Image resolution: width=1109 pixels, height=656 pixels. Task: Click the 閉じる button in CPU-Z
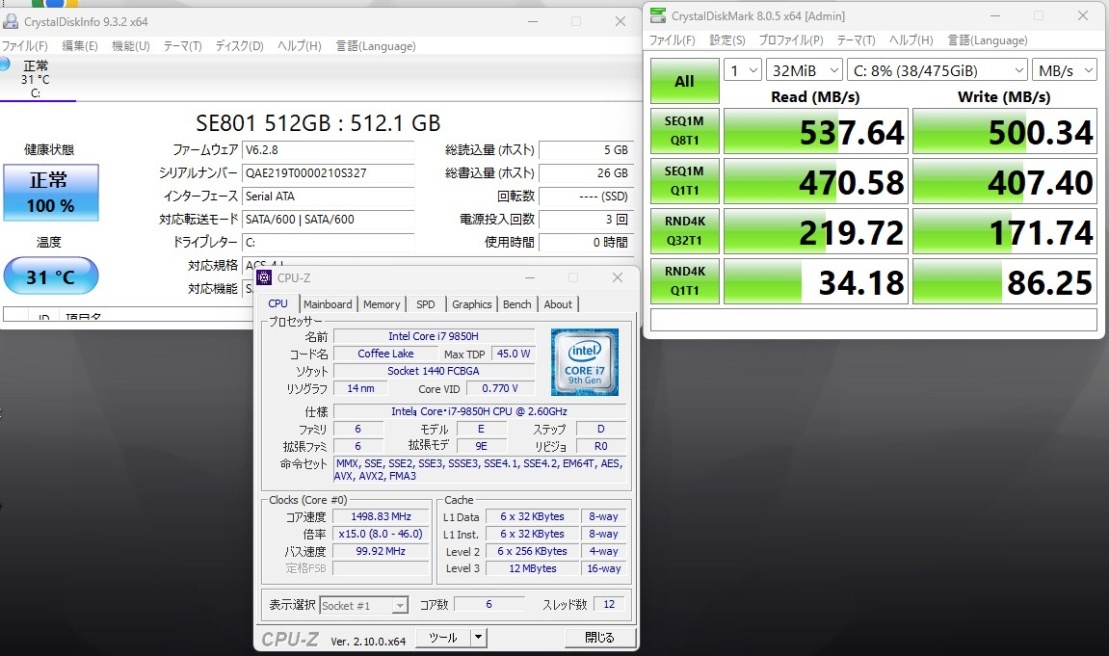click(x=600, y=638)
